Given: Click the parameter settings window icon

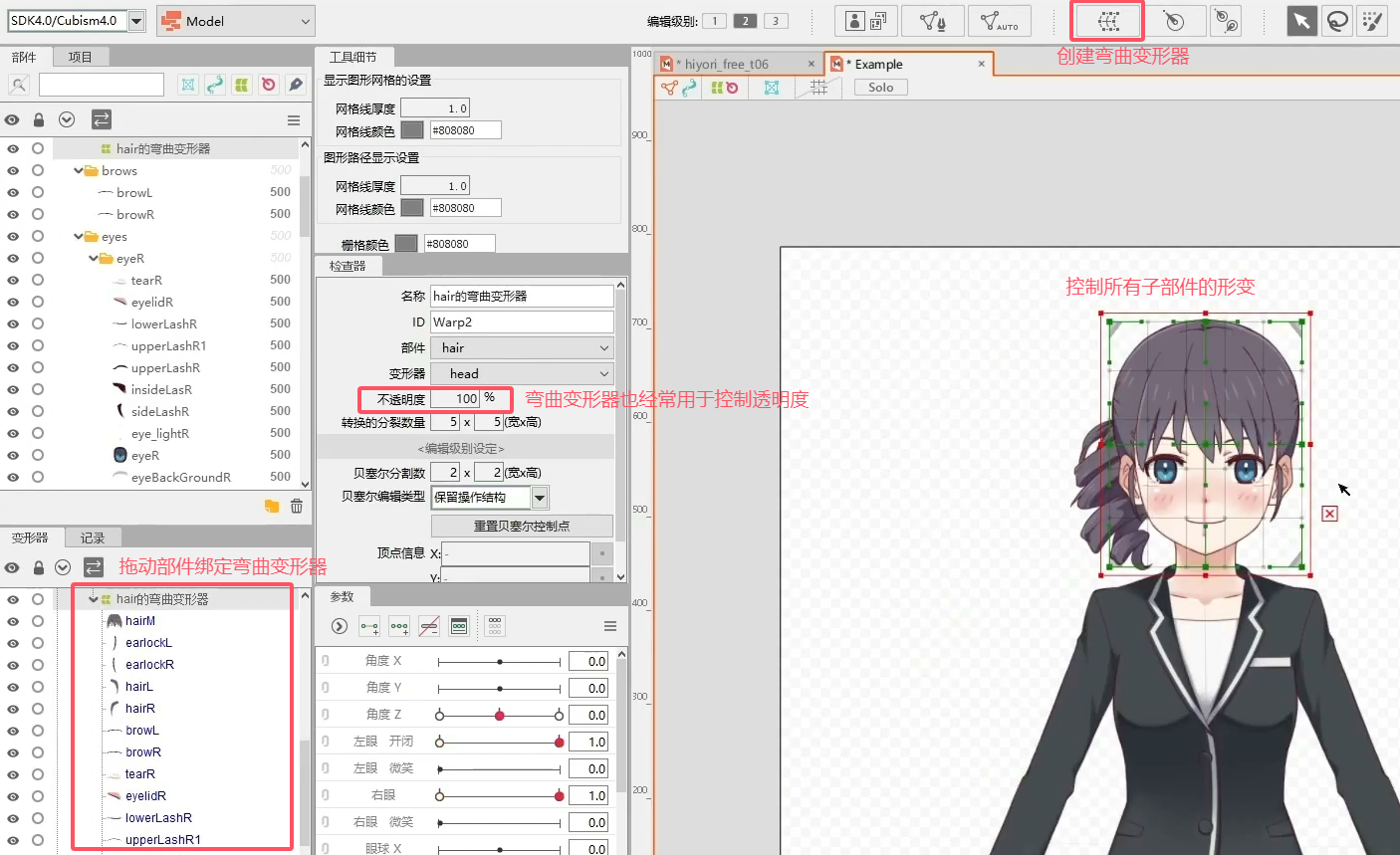Looking at the screenshot, I should (x=459, y=626).
